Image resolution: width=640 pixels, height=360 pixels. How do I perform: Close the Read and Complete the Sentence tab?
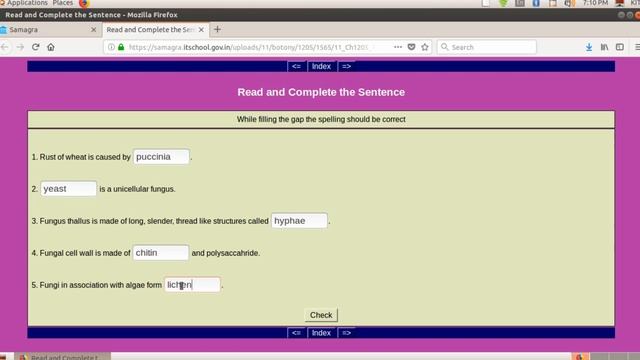(201, 30)
